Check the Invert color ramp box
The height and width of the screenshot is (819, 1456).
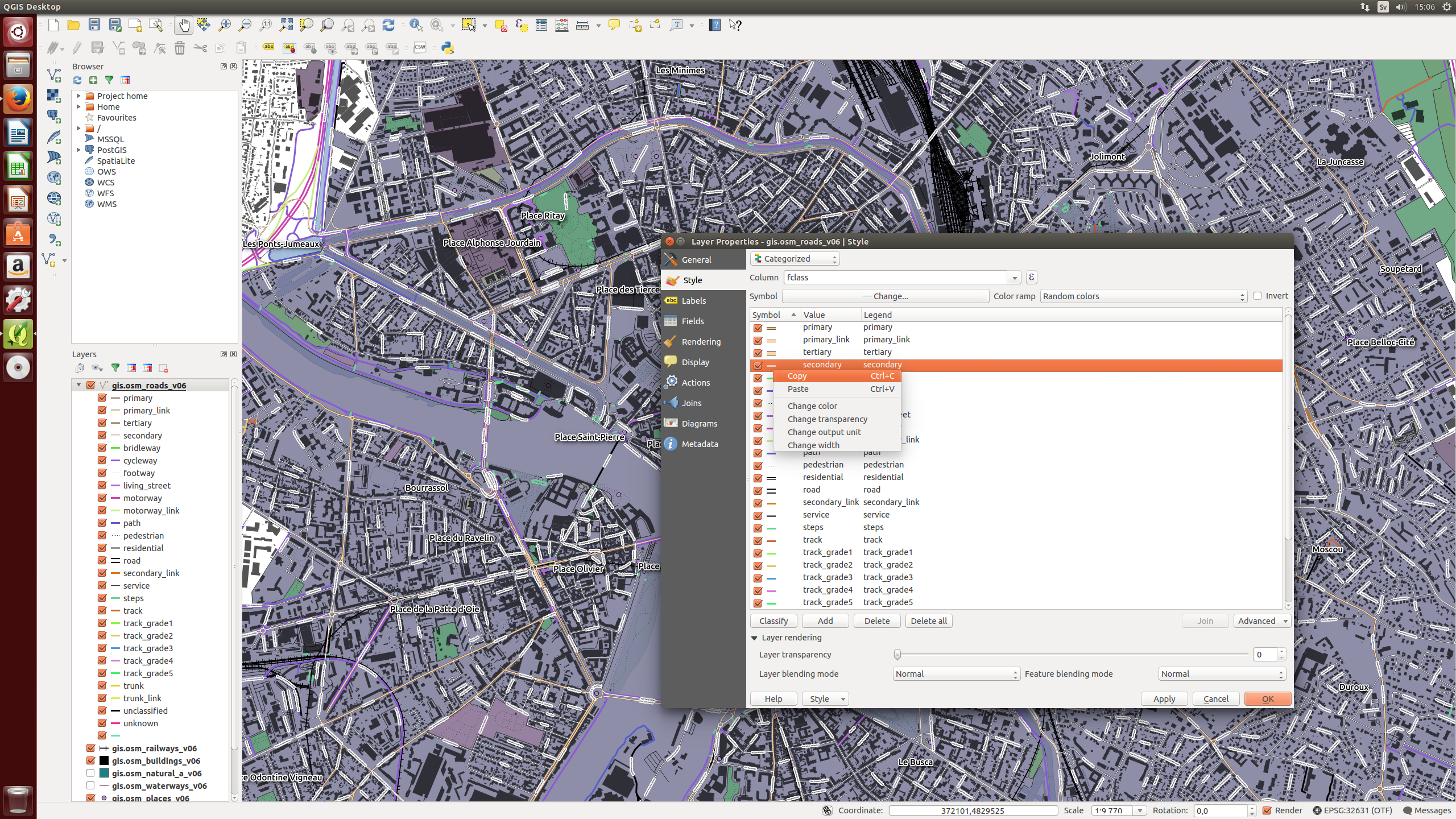pos(1258,296)
